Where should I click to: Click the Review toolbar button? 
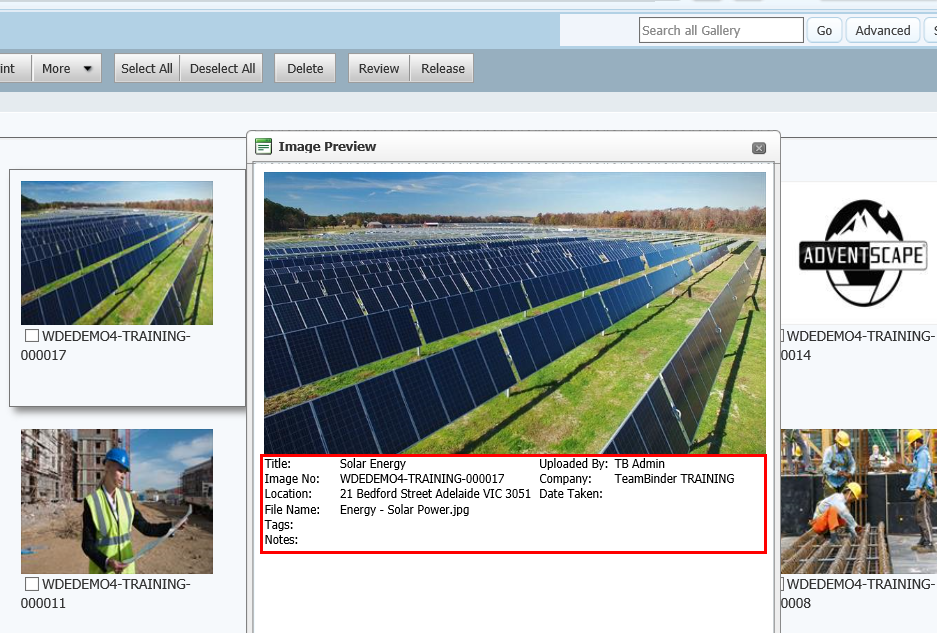coord(379,69)
